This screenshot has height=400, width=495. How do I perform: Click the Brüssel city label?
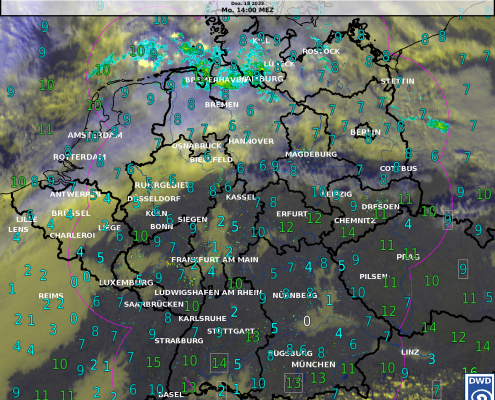point(71,213)
